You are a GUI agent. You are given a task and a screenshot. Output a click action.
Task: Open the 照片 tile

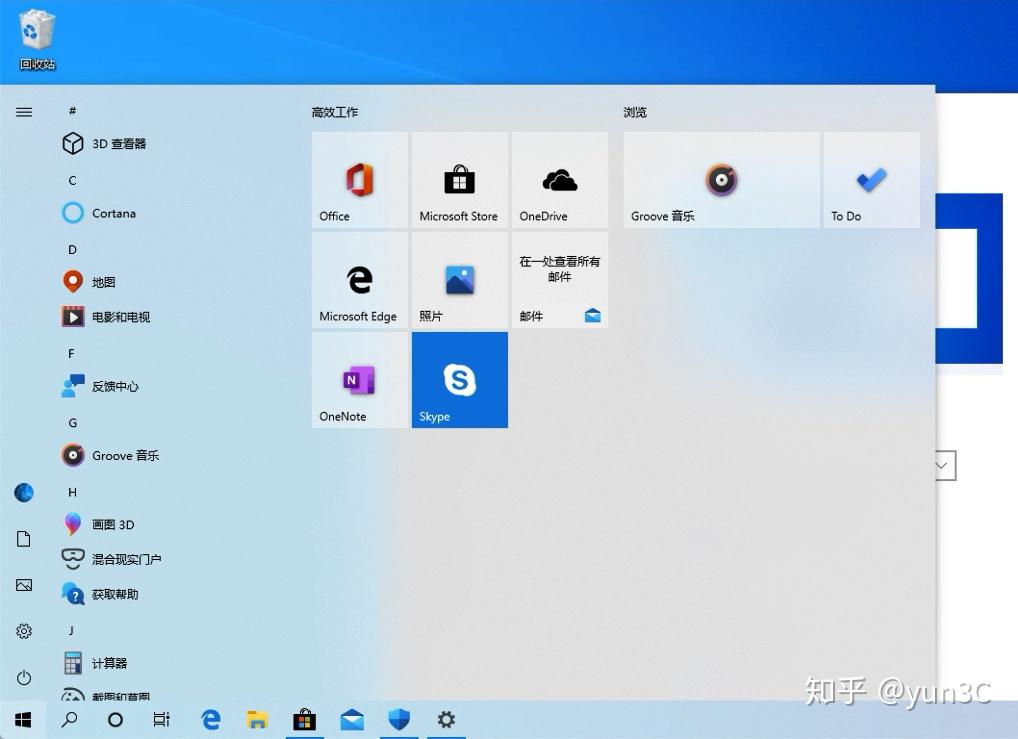point(459,280)
